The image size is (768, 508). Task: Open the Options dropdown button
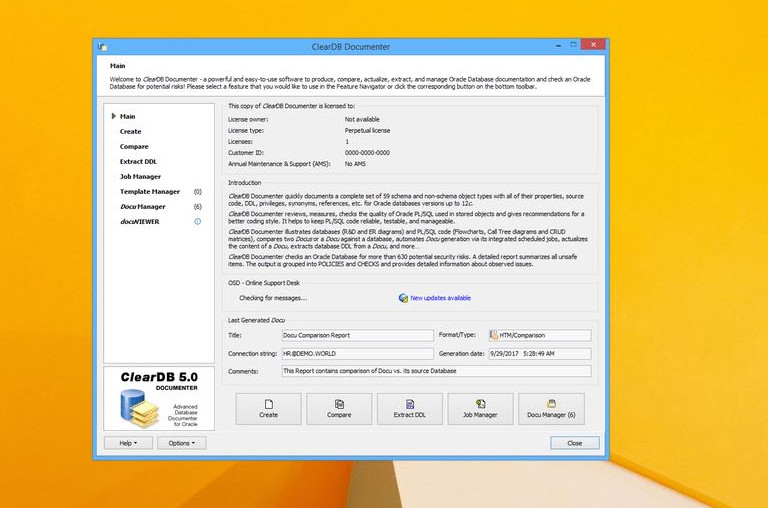tap(182, 443)
